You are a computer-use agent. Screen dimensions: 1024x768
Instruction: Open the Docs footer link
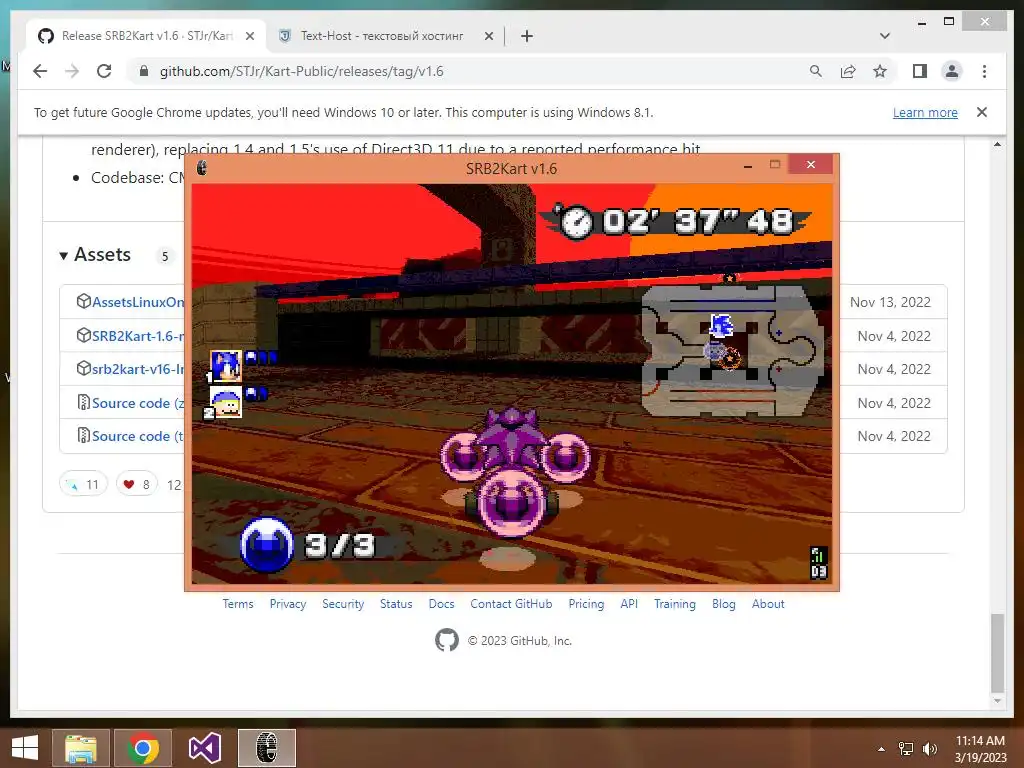point(441,603)
